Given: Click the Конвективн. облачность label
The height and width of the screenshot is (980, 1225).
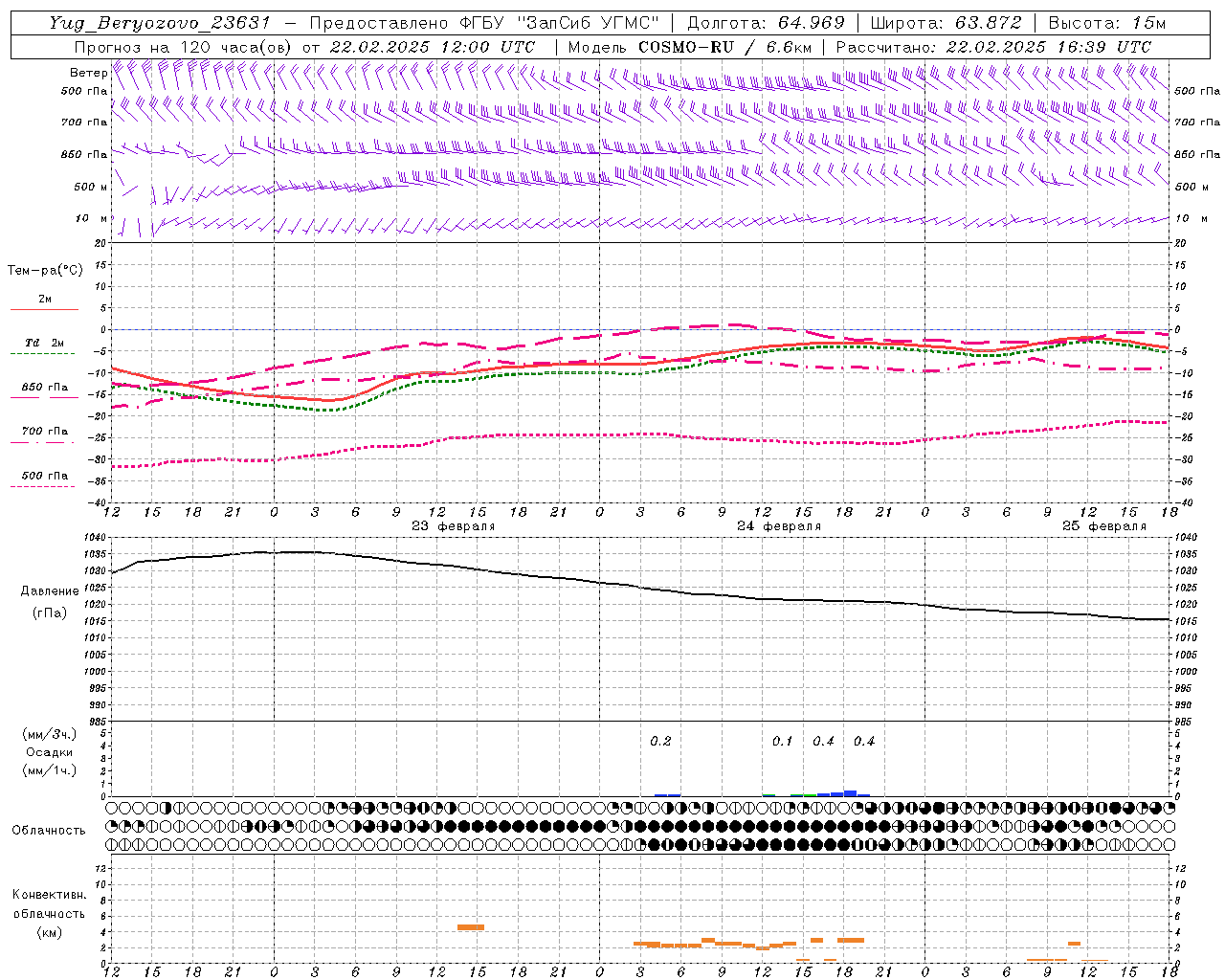Looking at the screenshot, I should pyautogui.click(x=49, y=904).
